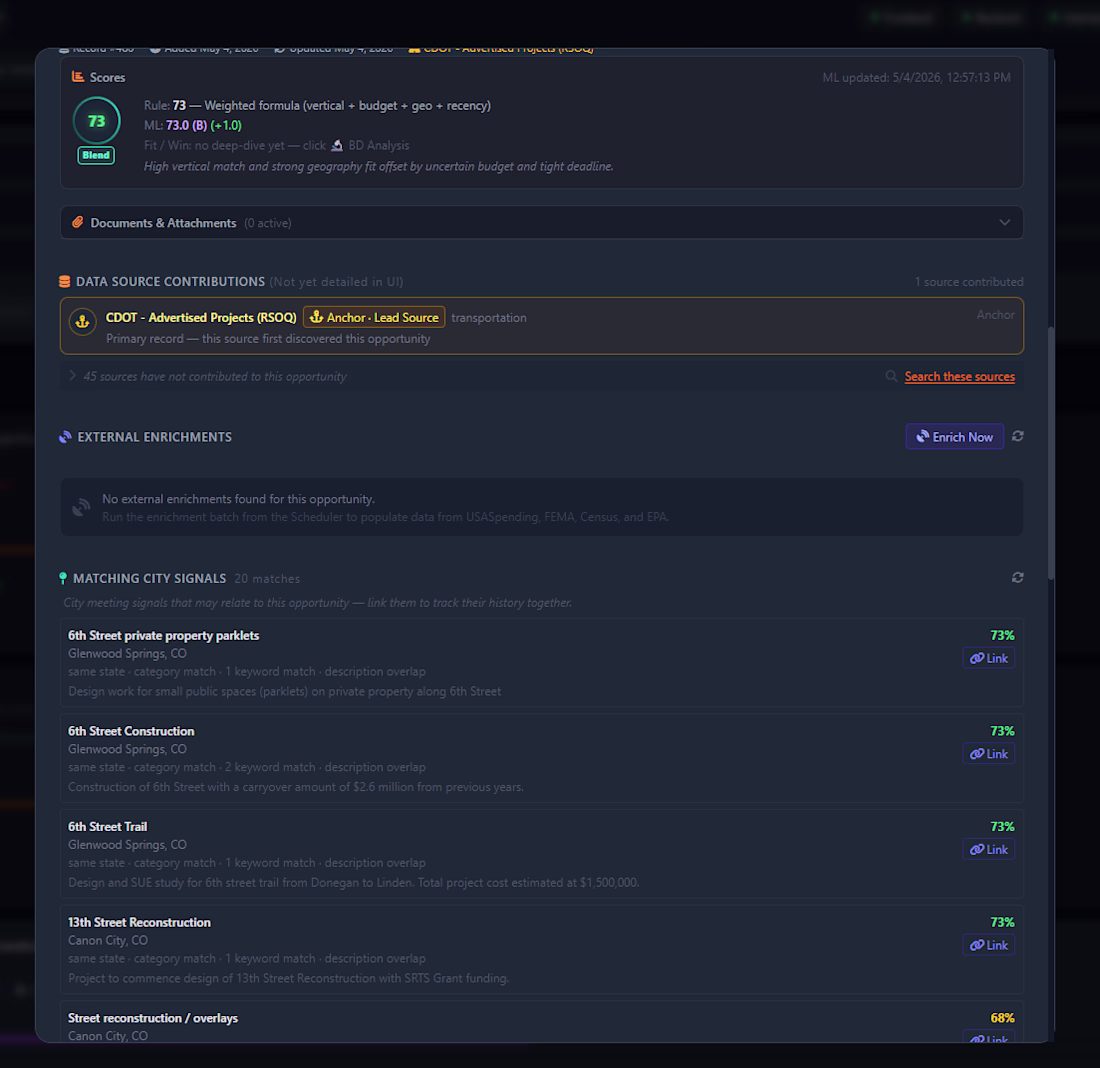Refresh the external enrichments
The image size is (1100, 1068).
point(1017,436)
